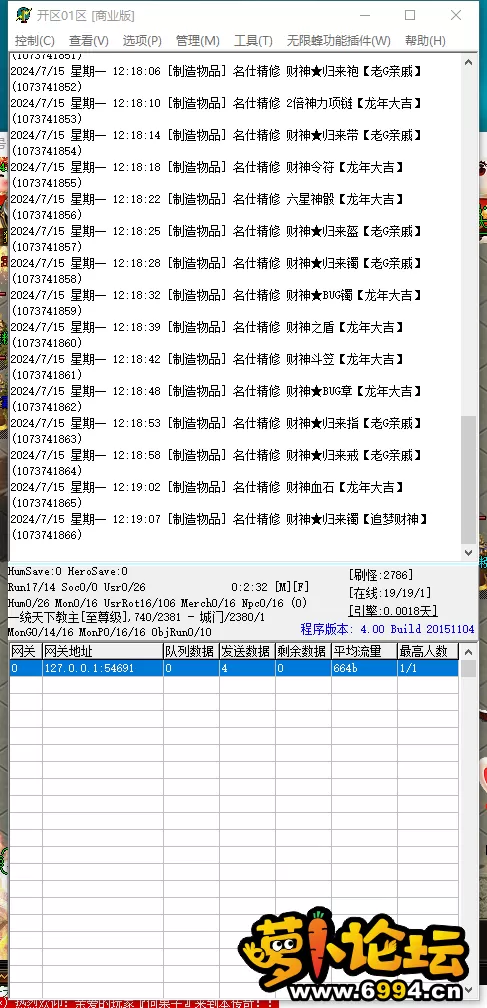487x1008 pixels.
Task: Click the application icon in title bar
Action: [24, 15]
